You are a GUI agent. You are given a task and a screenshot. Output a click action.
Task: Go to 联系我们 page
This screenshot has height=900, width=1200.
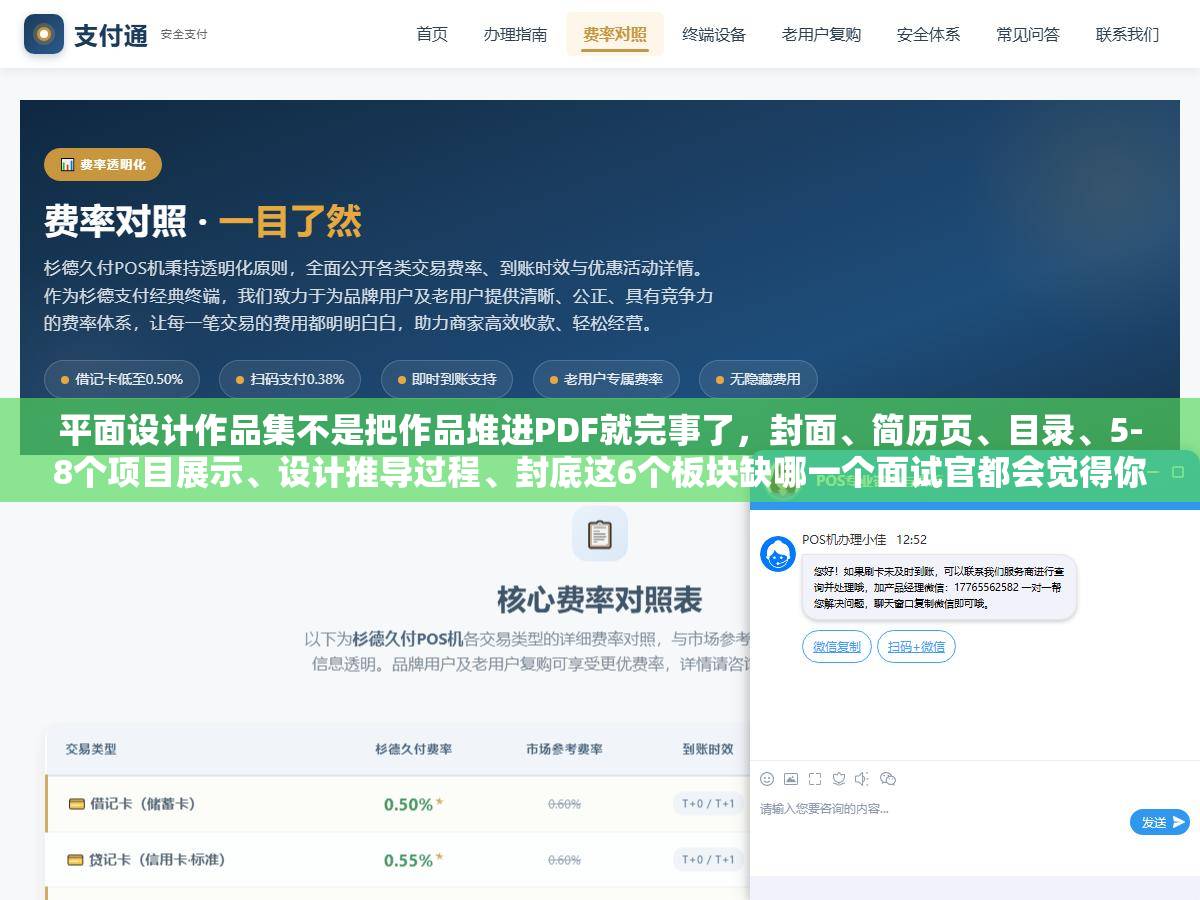click(1127, 34)
